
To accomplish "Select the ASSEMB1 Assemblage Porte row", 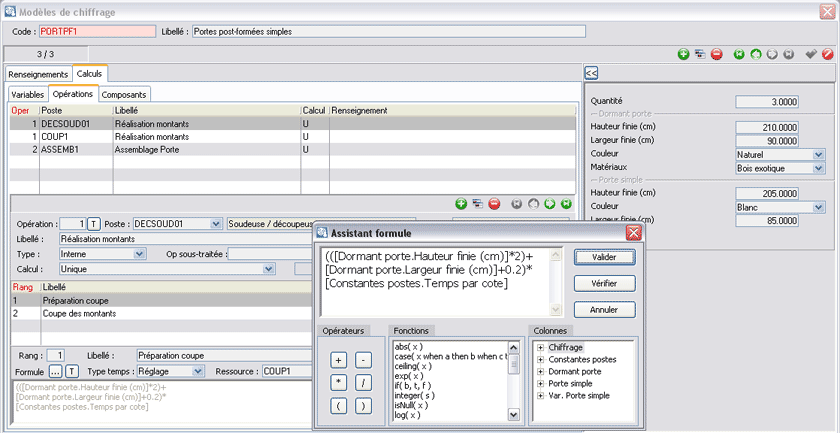I will [292, 150].
